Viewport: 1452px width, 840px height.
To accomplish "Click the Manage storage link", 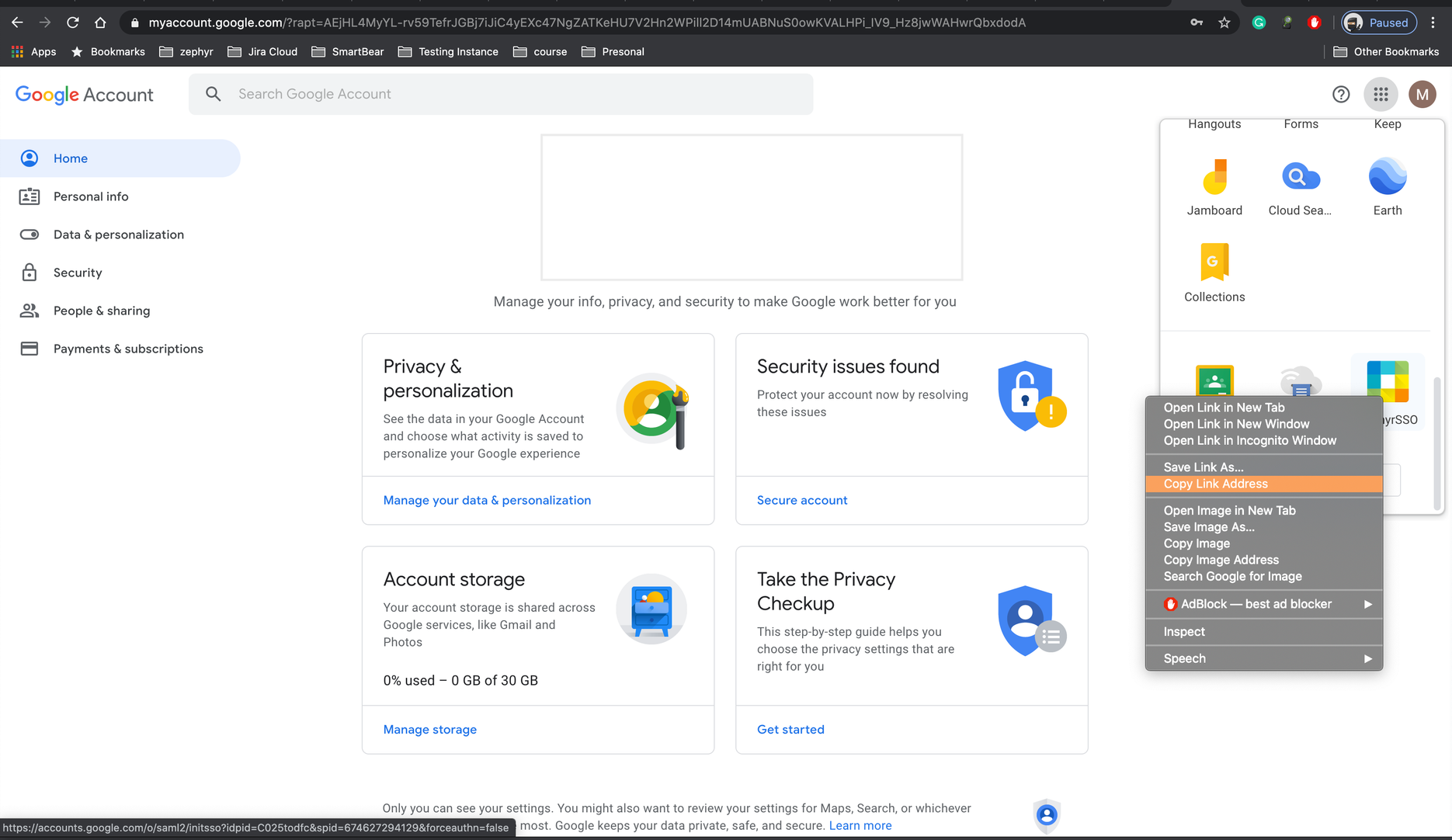I will (429, 729).
